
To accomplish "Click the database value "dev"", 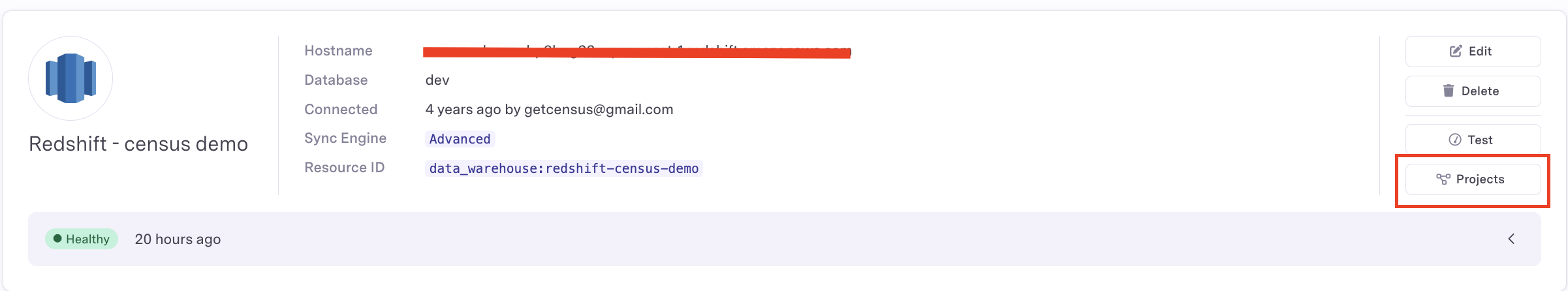I will pos(437,80).
